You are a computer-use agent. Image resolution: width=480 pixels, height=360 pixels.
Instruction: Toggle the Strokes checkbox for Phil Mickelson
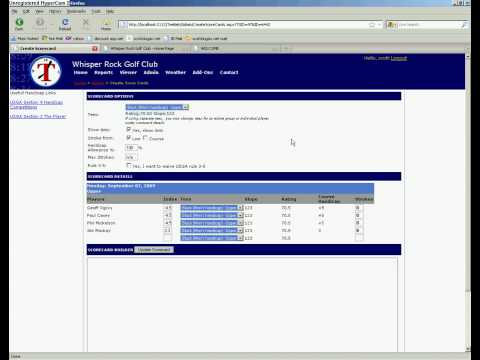pos(358,223)
